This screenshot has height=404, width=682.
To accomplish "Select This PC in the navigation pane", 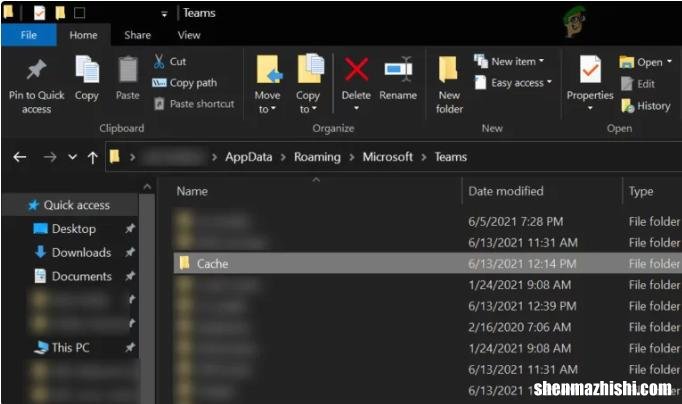I will 63,347.
